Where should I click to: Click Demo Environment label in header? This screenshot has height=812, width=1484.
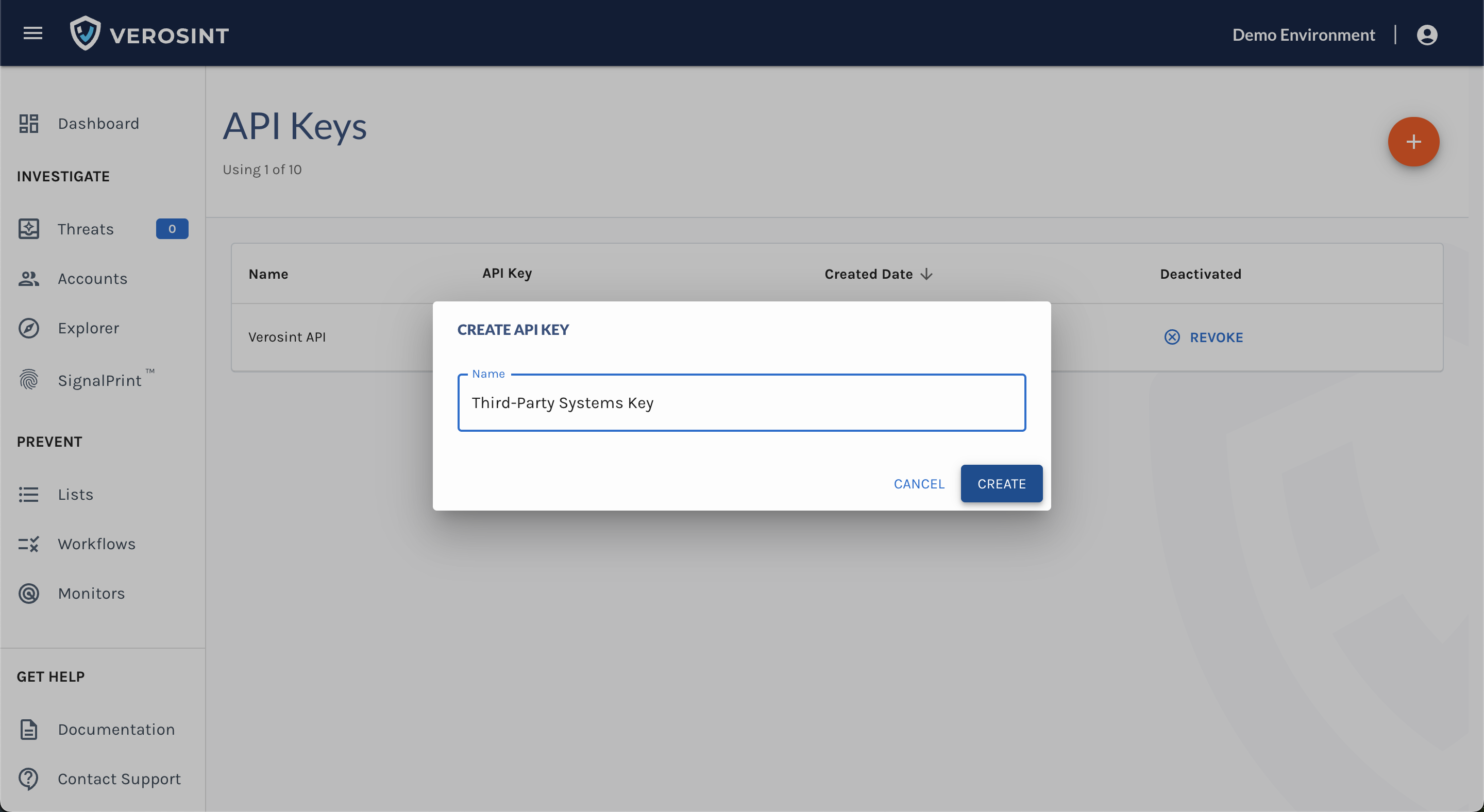click(x=1303, y=35)
